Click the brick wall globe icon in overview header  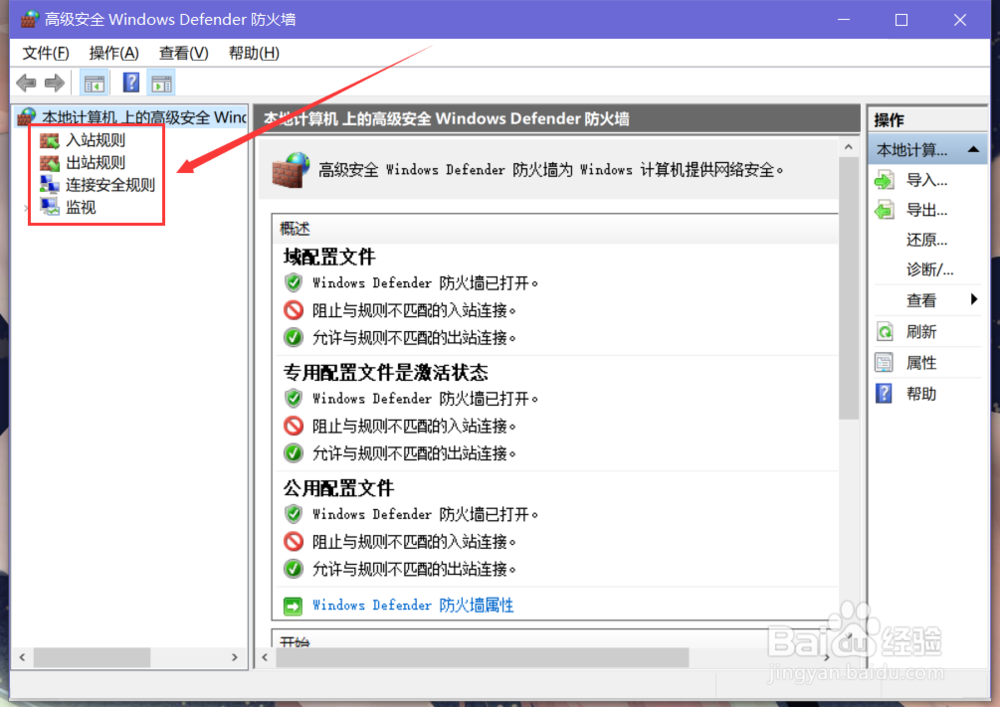click(x=291, y=170)
